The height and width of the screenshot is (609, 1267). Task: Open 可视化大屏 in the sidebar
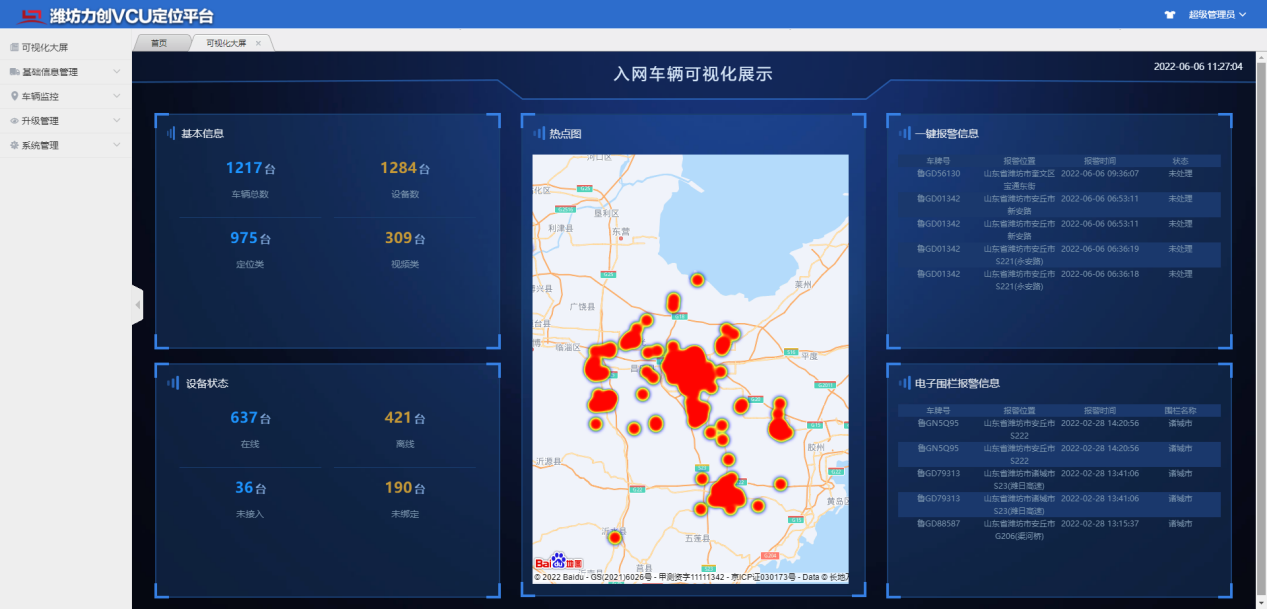click(x=65, y=47)
